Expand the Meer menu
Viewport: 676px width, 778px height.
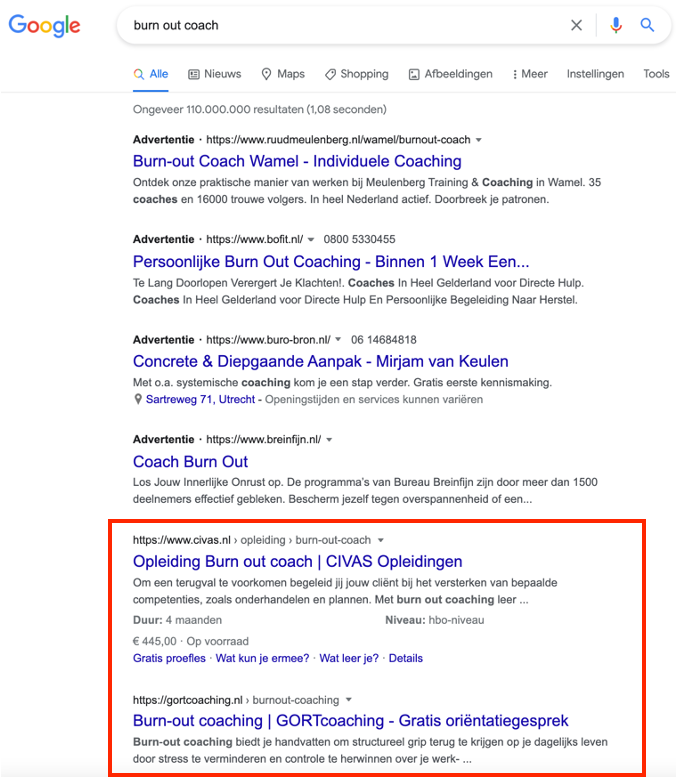tap(530, 74)
